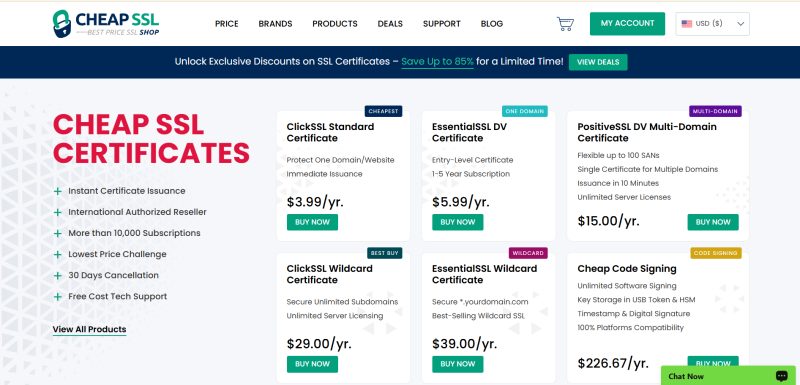Click the BEST BUY badge
The image size is (800, 385).
tap(385, 253)
